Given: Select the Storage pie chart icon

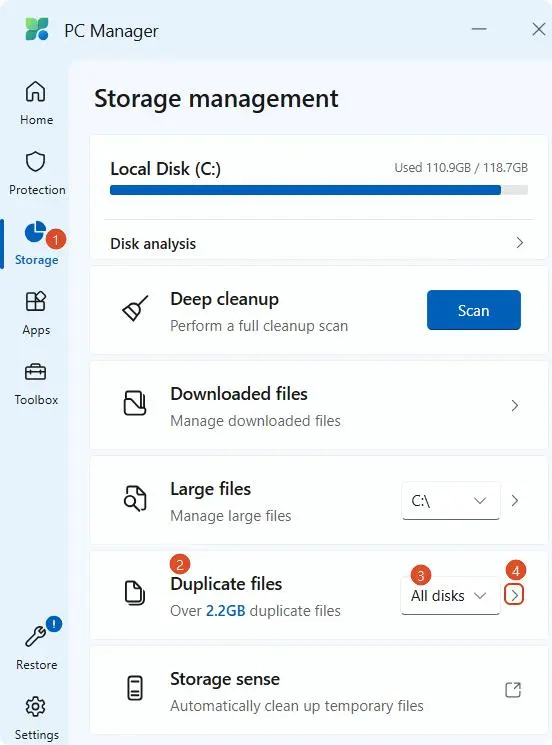Looking at the screenshot, I should click(x=35, y=232).
